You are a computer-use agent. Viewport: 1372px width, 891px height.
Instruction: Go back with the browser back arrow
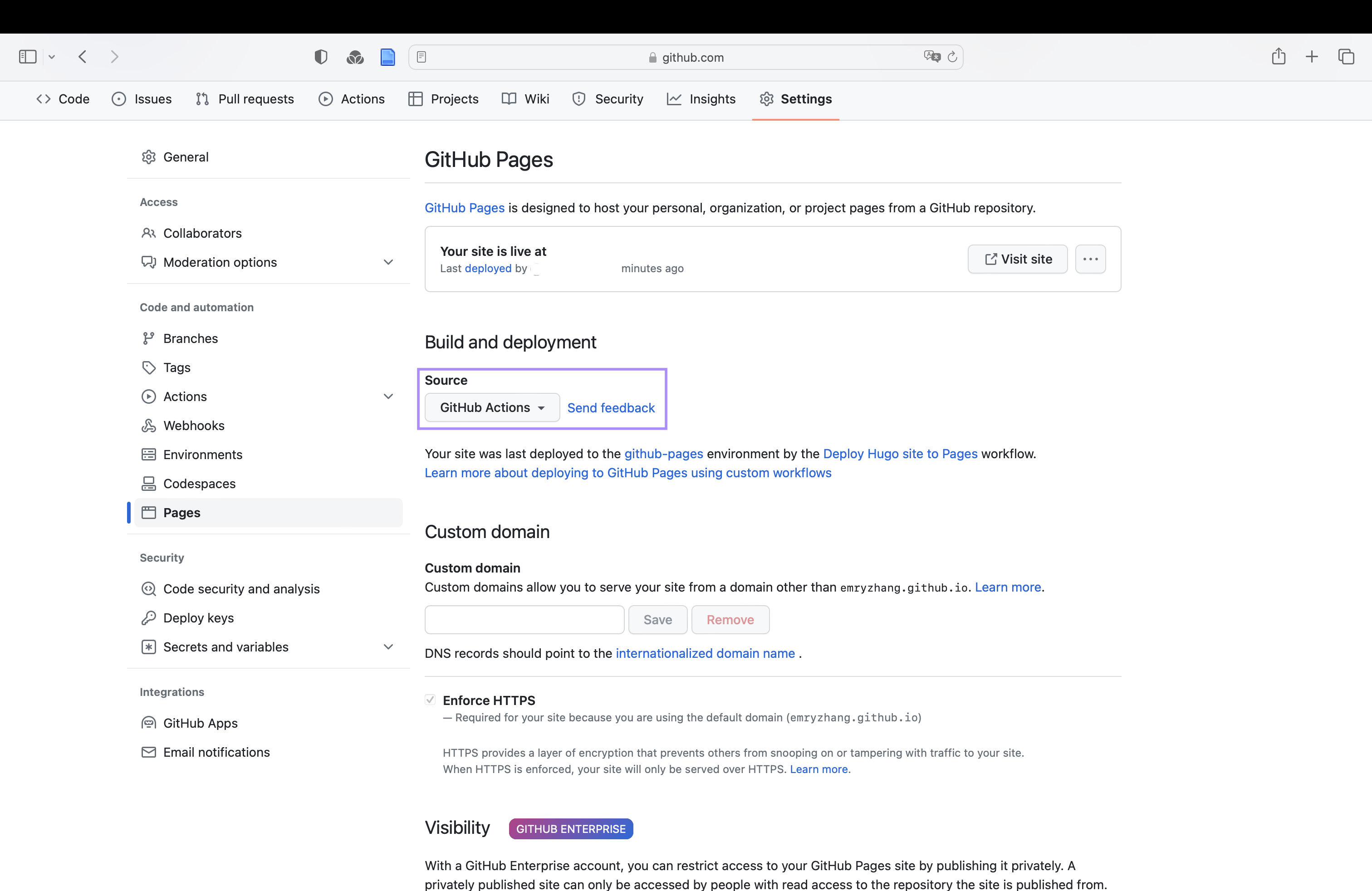click(83, 56)
